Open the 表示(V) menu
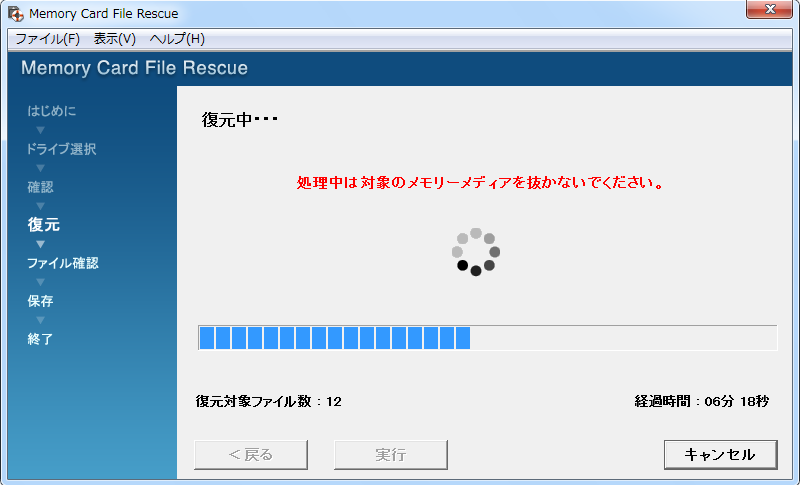 pyautogui.click(x=114, y=39)
